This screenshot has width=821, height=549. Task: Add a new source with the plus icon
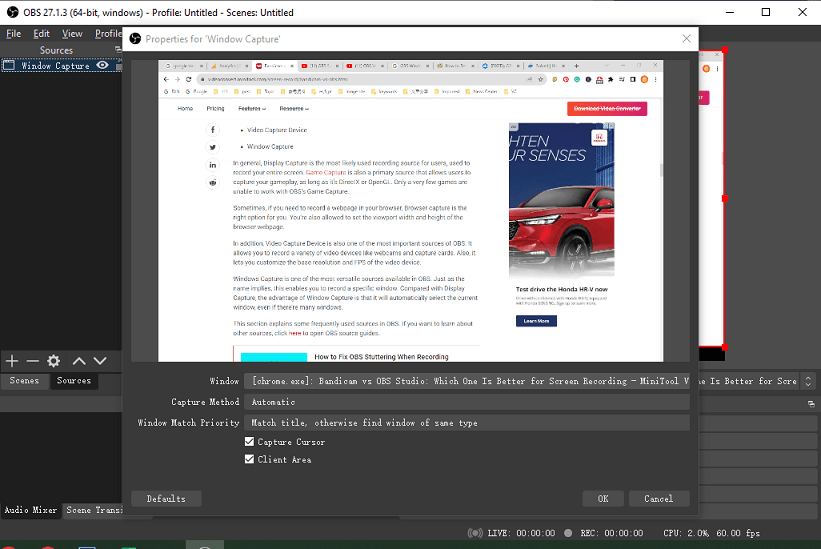(12, 361)
